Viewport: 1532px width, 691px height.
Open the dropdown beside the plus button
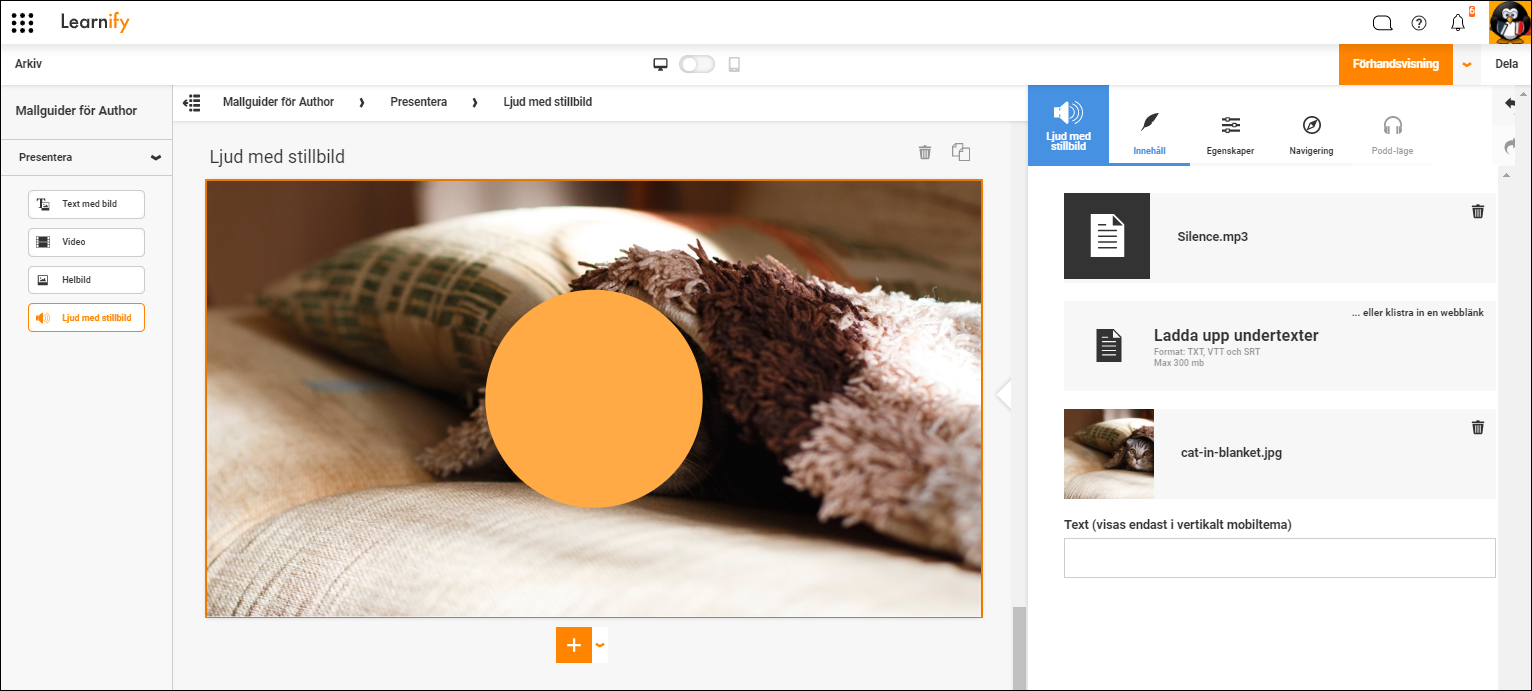click(600, 645)
